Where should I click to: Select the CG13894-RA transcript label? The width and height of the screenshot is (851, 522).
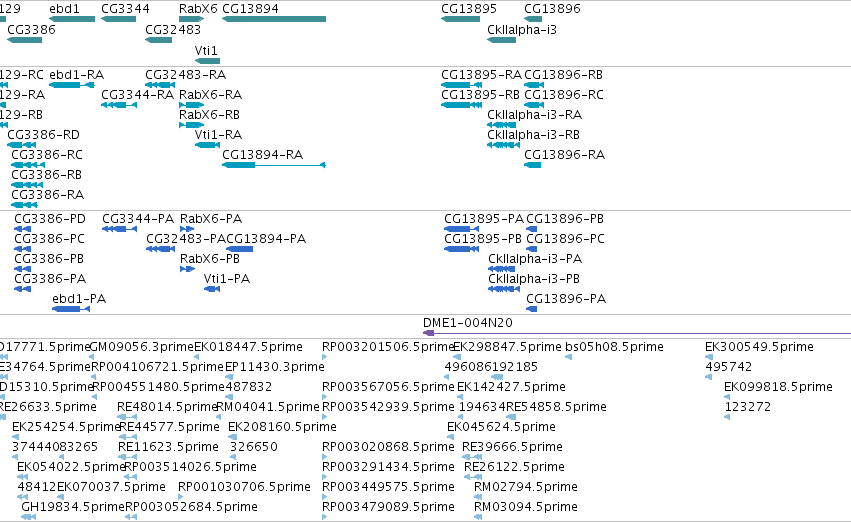pyautogui.click(x=263, y=155)
